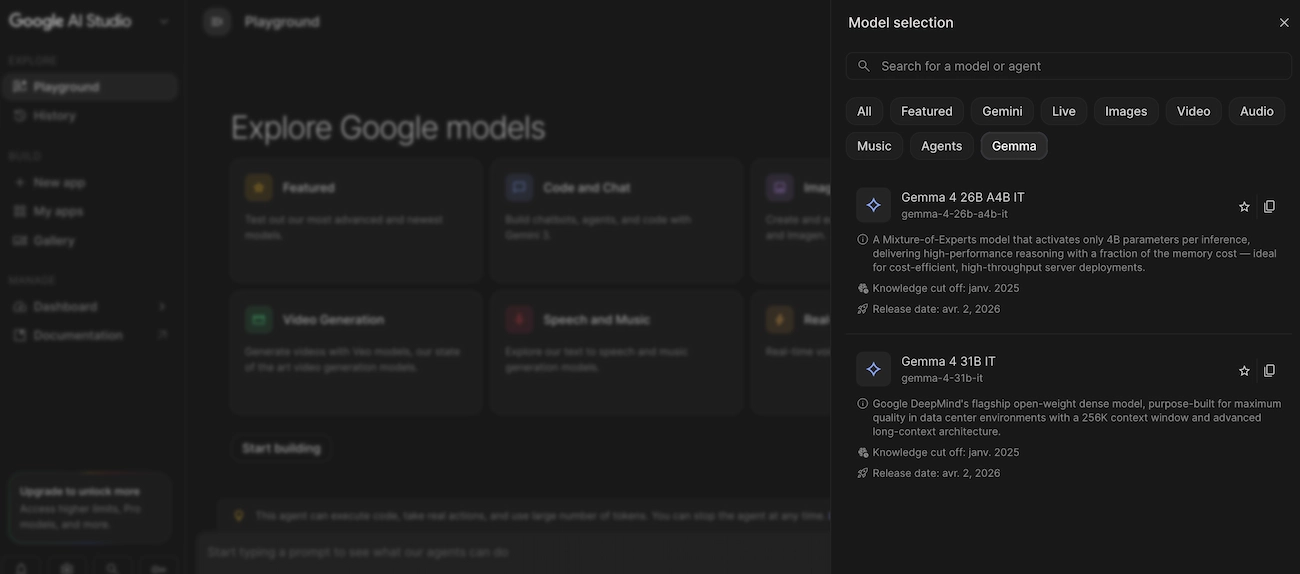Open the Code and Chat card

(x=617, y=220)
